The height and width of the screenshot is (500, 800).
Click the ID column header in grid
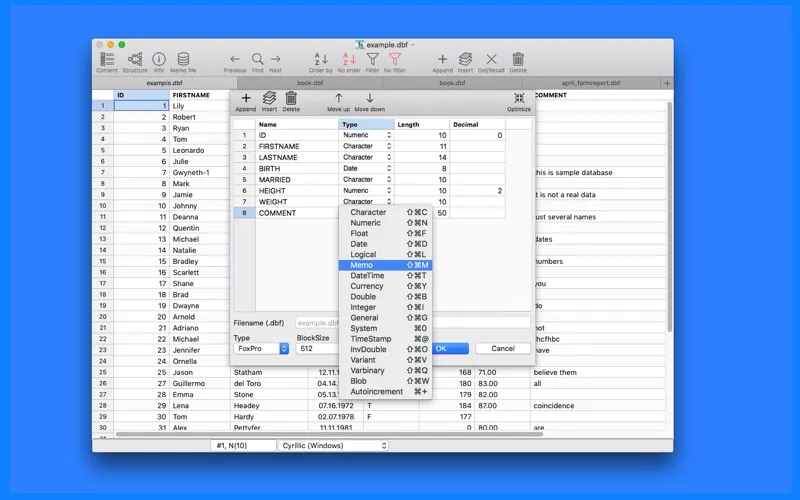tap(141, 95)
